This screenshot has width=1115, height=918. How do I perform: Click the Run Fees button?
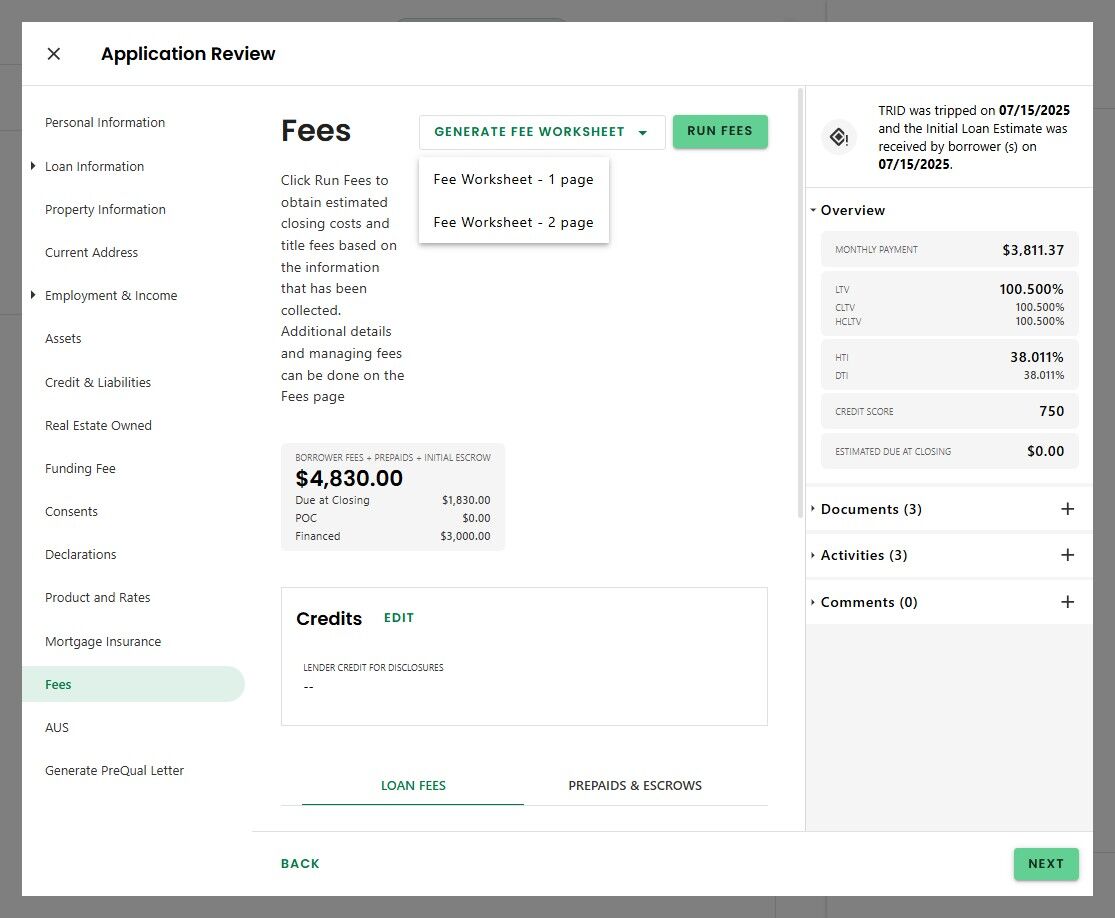(720, 132)
